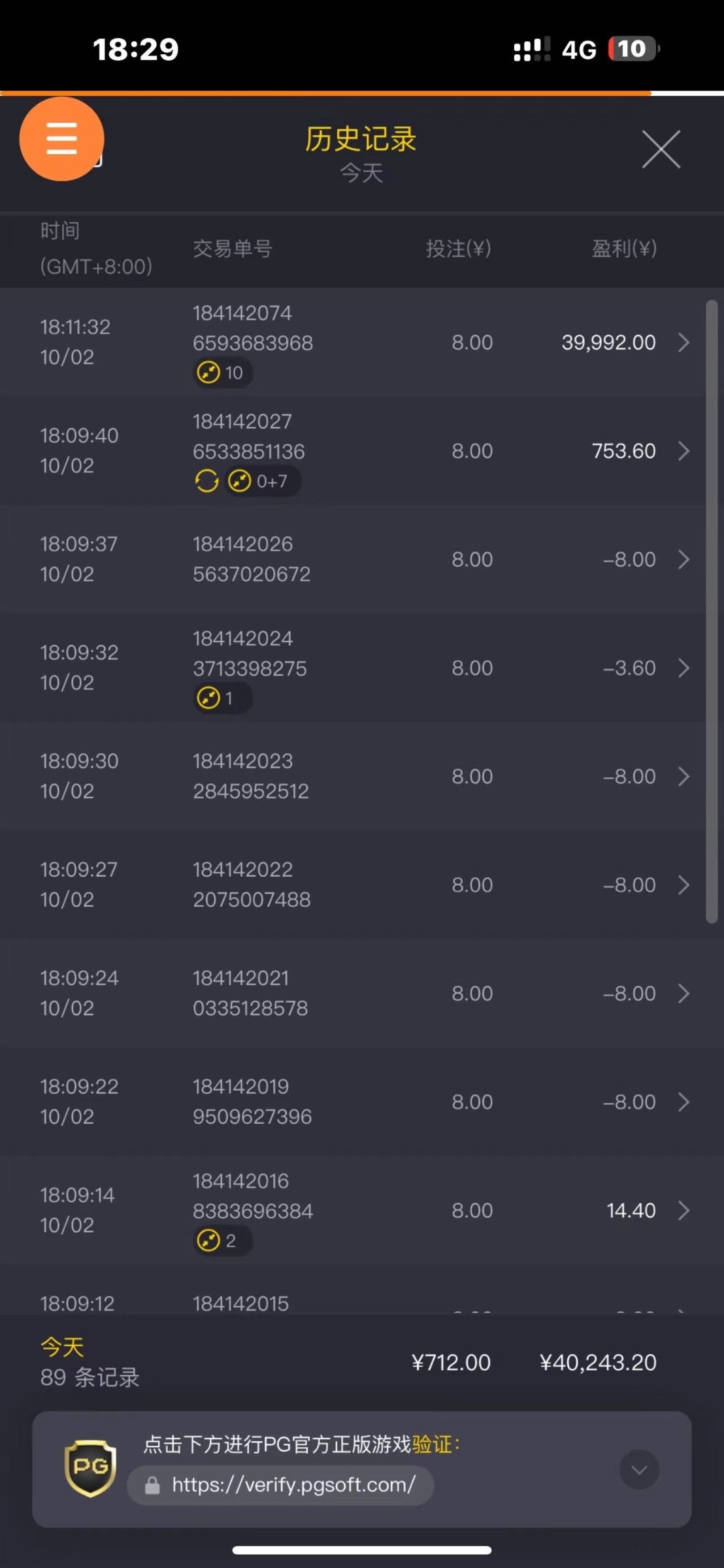
Task: Click the free spins icon showing 0+7
Action: [x=239, y=482]
